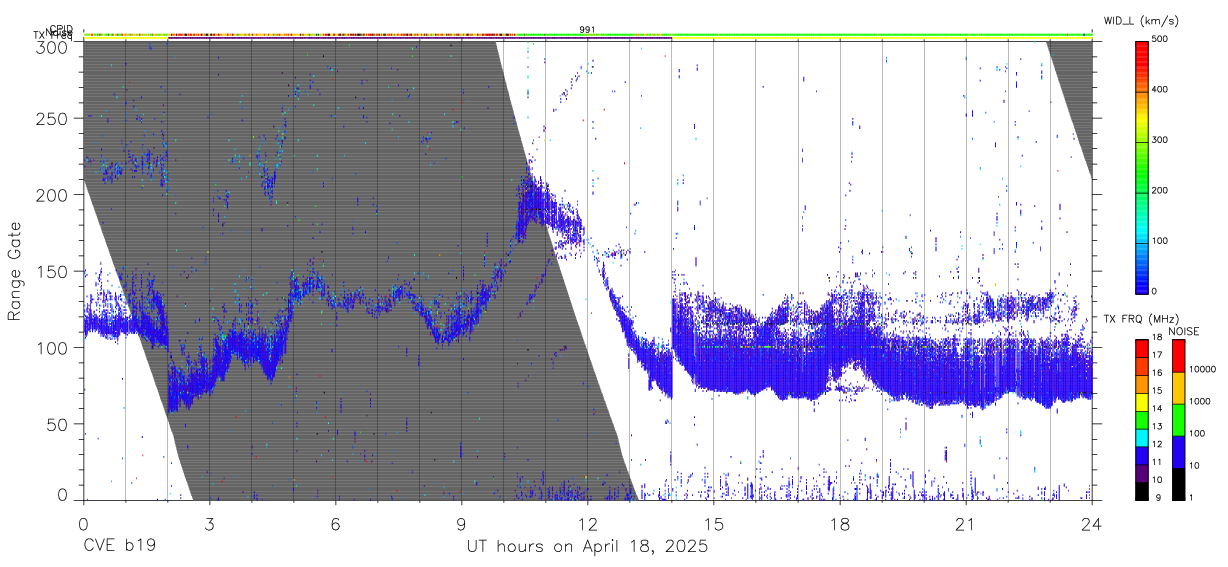
Task: Click the green NOISE legend swatch
Action: pos(1177,420)
